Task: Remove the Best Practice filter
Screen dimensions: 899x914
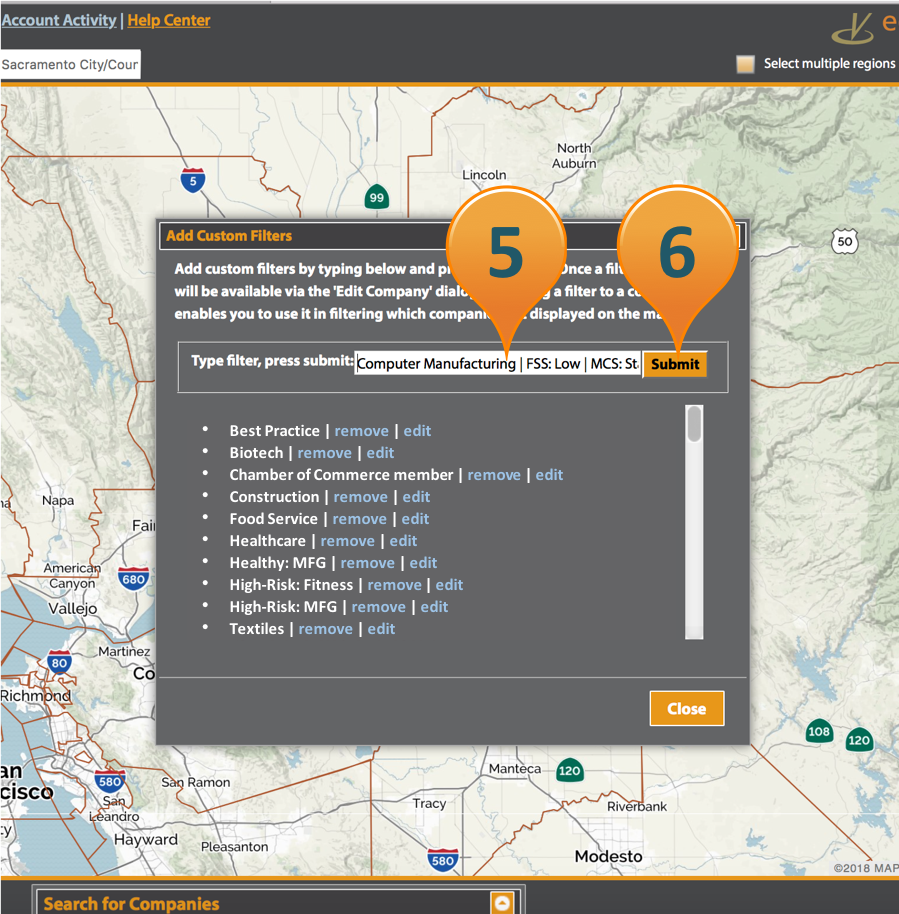Action: coord(361,431)
